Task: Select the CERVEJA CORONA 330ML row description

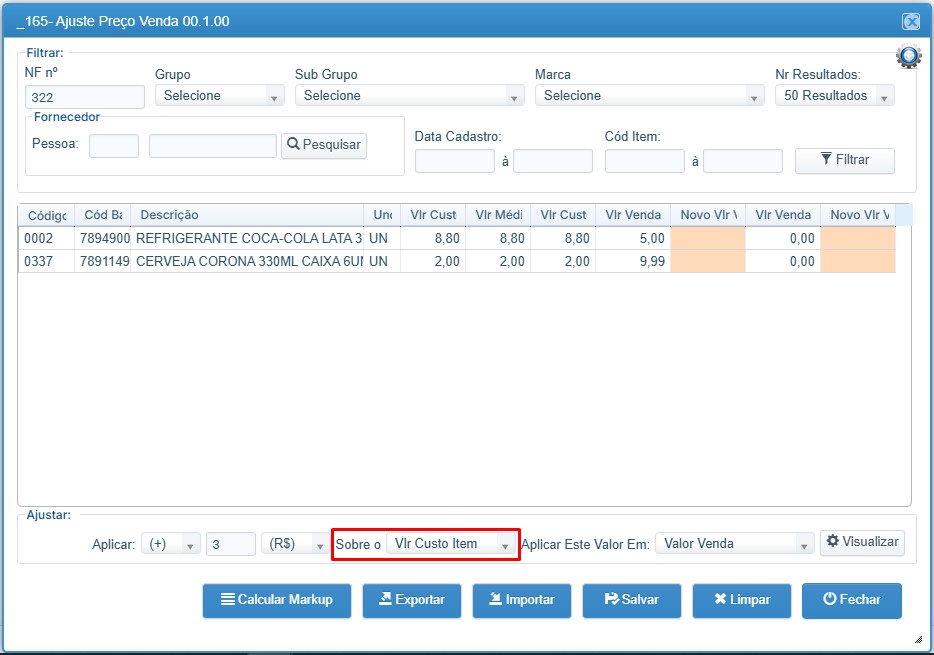Action: pyautogui.click(x=249, y=261)
